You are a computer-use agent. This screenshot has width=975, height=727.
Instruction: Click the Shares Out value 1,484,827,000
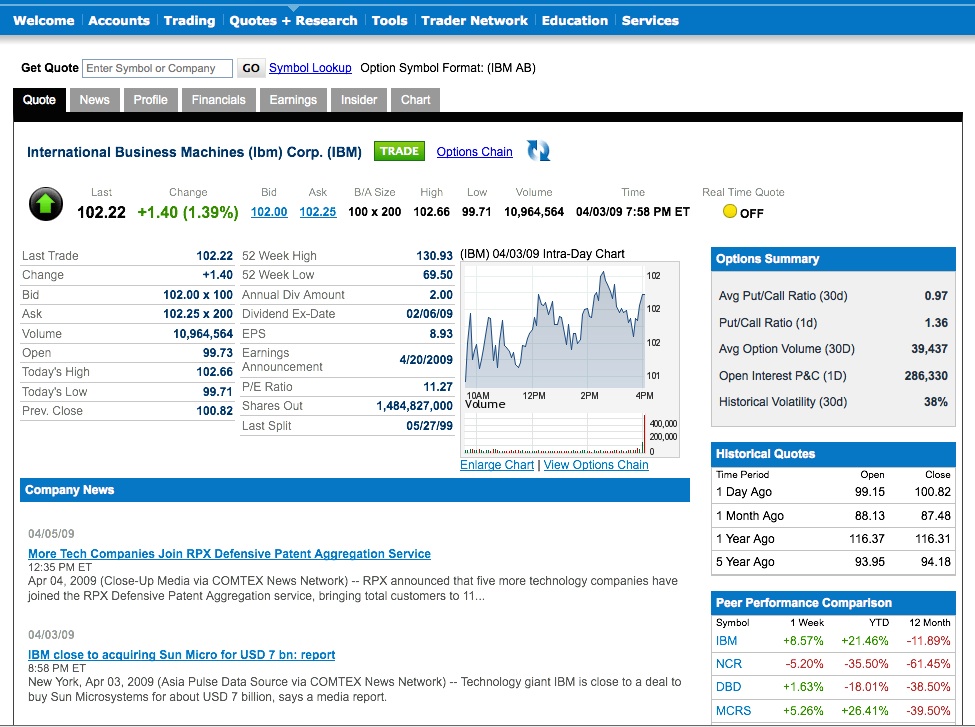415,406
